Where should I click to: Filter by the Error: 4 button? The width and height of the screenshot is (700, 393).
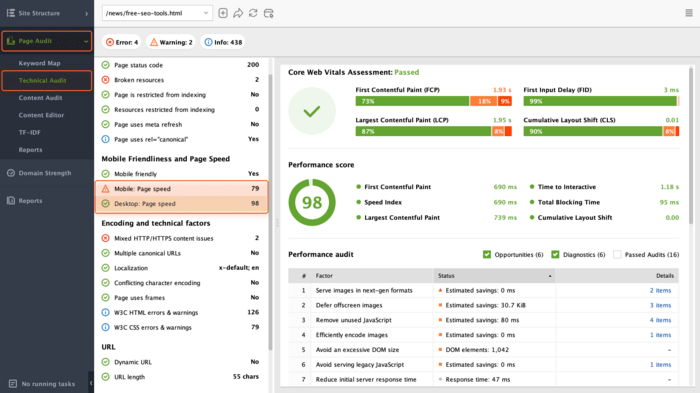click(x=121, y=42)
